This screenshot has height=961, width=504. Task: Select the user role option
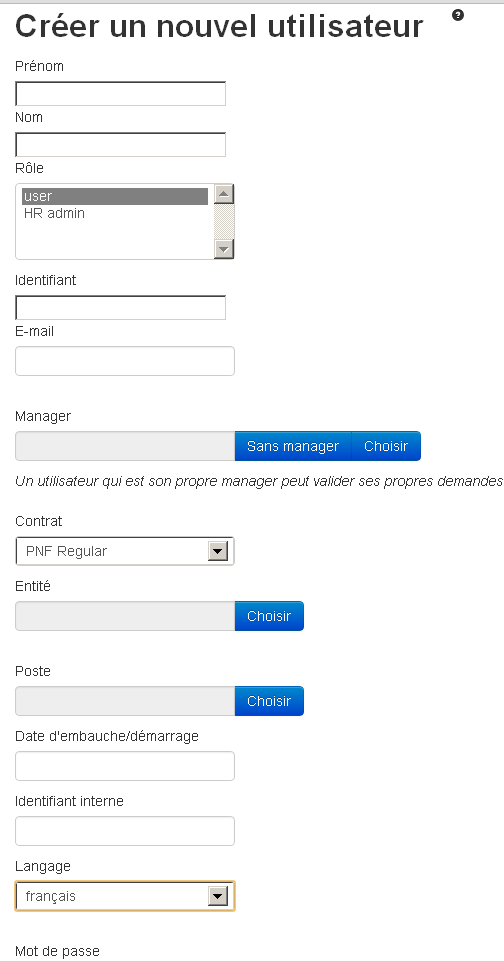point(115,196)
